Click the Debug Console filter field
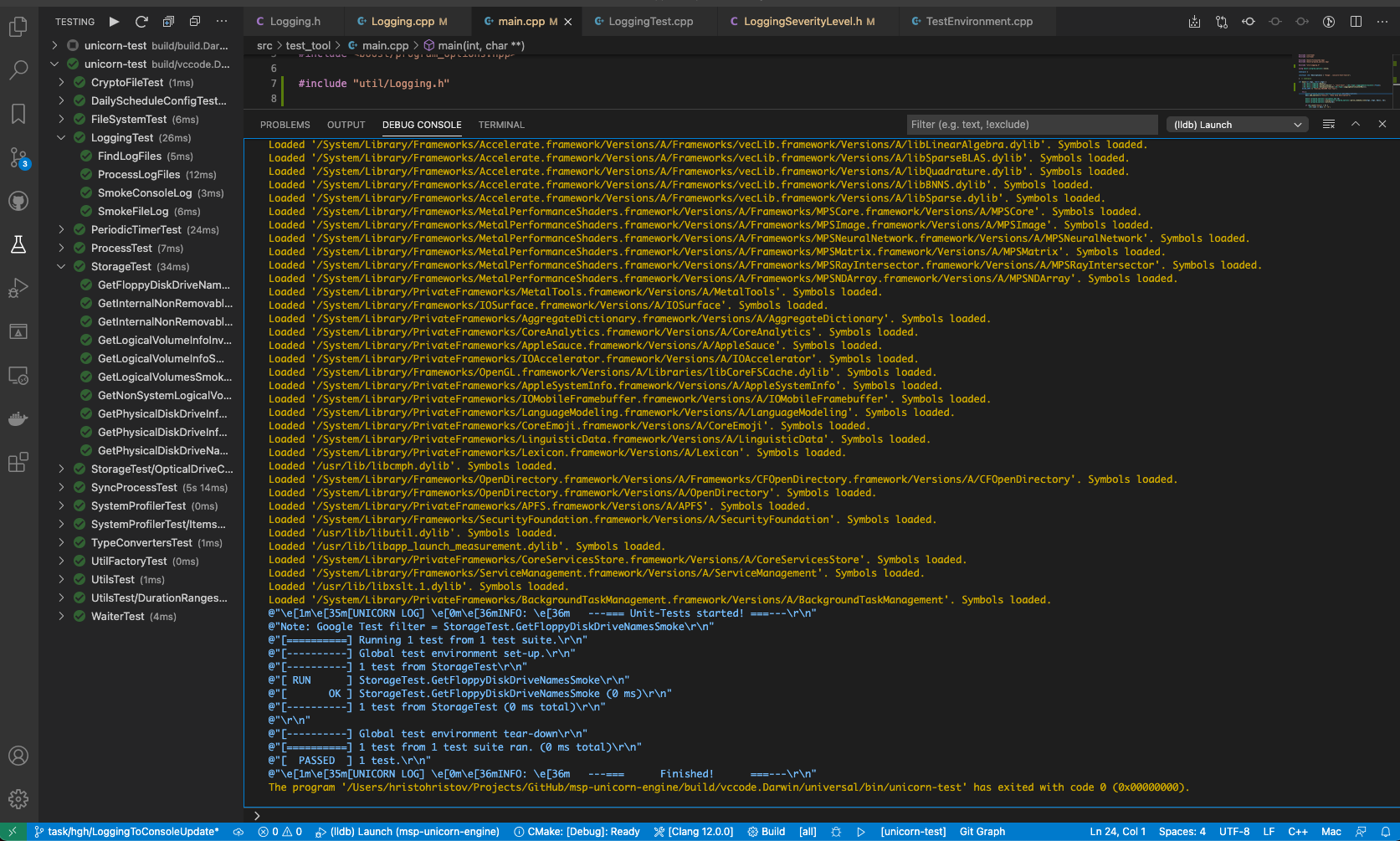This screenshot has height=841, width=1400. [x=1032, y=124]
